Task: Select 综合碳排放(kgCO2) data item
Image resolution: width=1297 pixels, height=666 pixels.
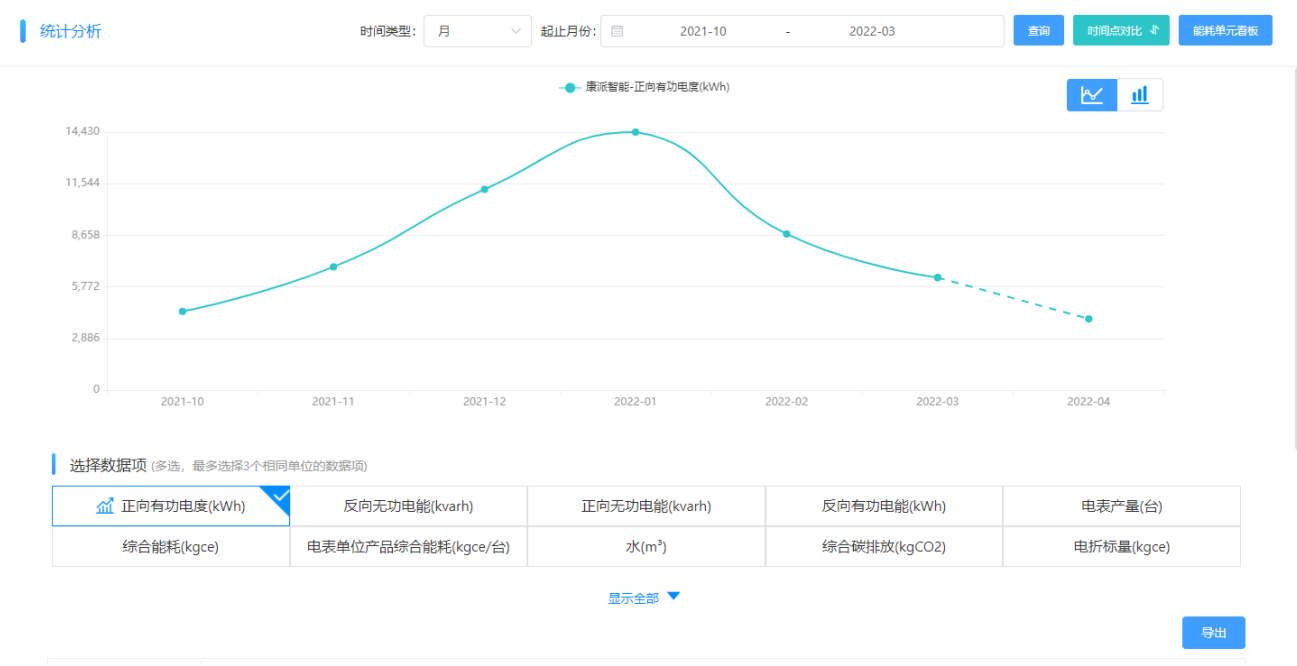Action: (884, 547)
